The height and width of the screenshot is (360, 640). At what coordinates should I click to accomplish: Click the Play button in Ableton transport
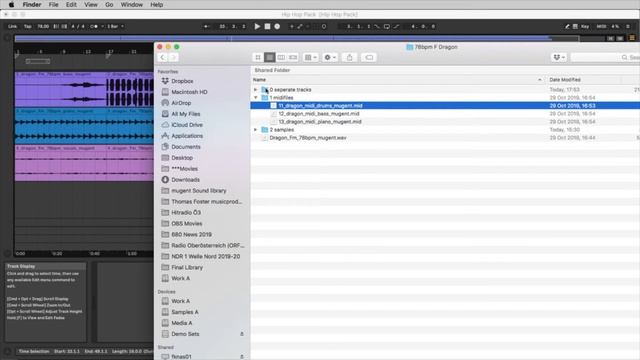pyautogui.click(x=257, y=26)
